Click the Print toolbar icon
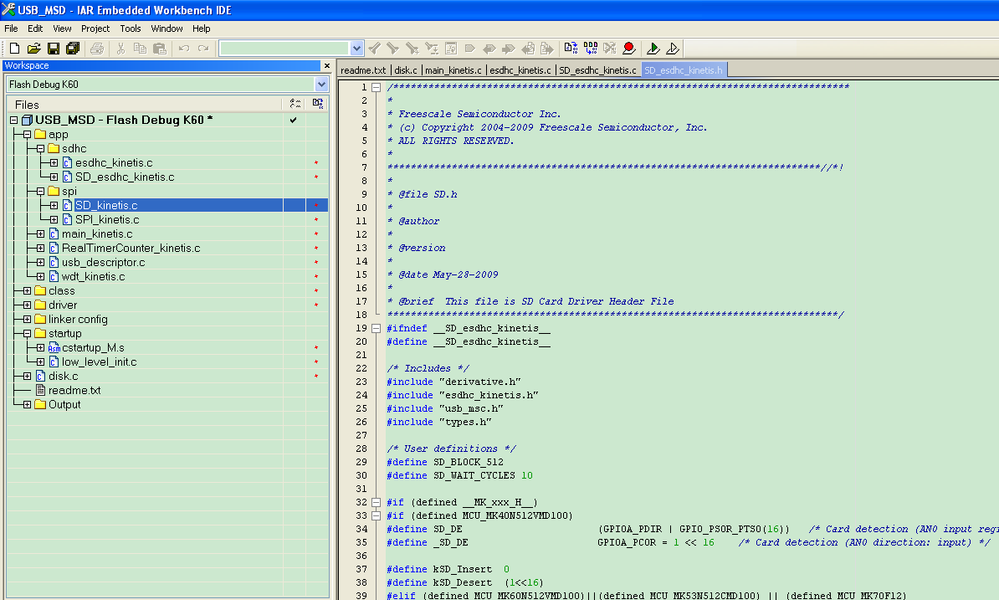Image resolution: width=999 pixels, height=600 pixels. [x=97, y=48]
